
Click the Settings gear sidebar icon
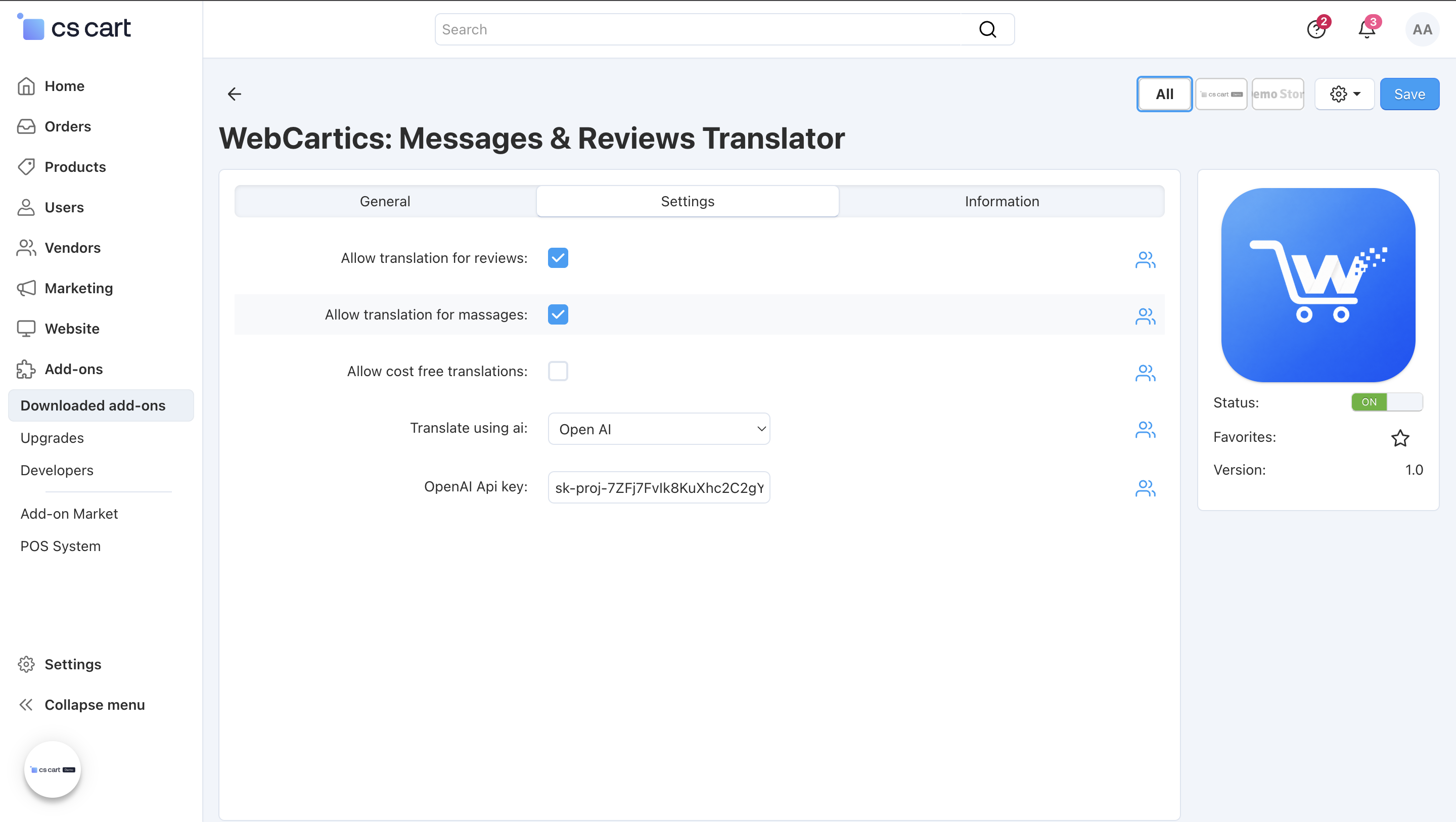(26, 664)
